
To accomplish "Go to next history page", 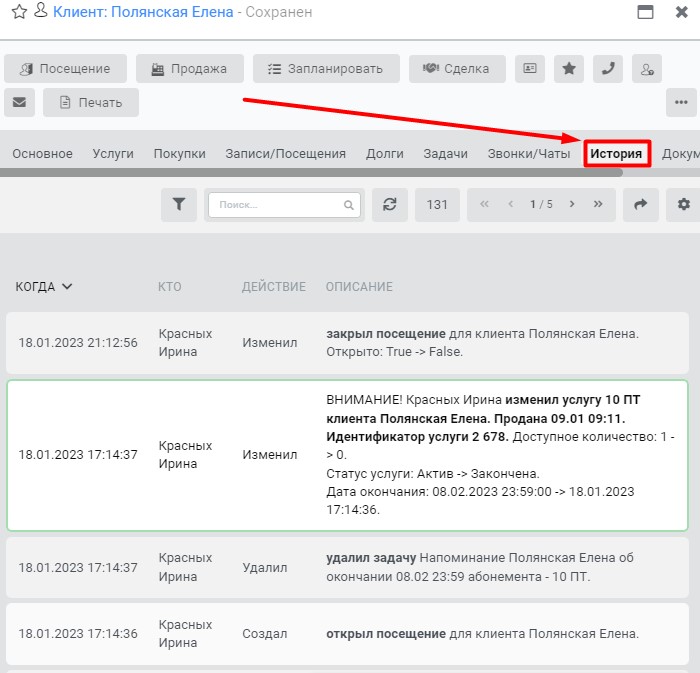I will (x=572, y=204).
